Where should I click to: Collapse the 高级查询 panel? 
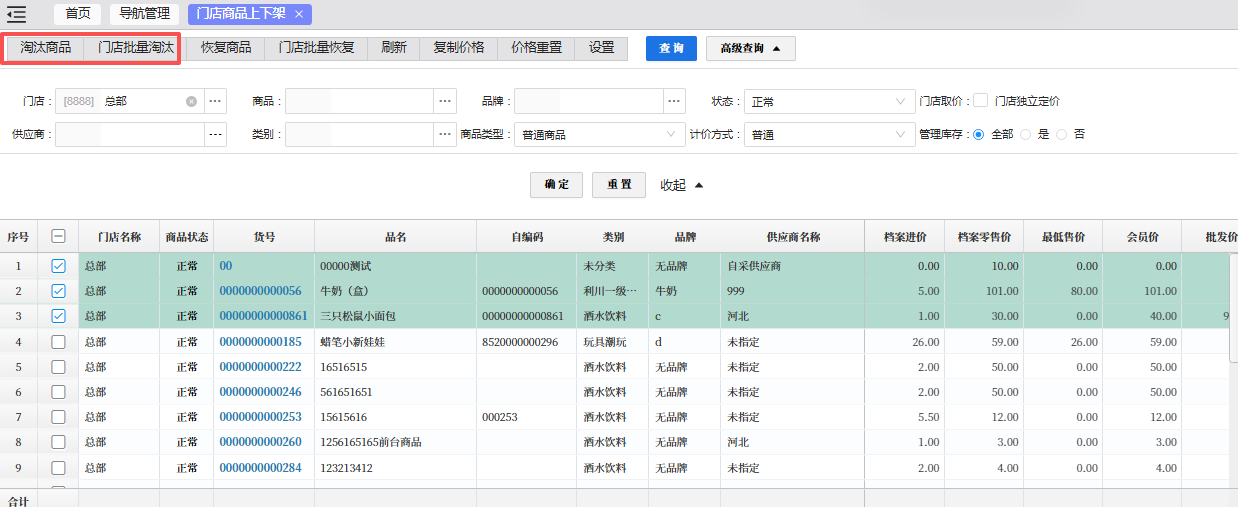click(750, 48)
